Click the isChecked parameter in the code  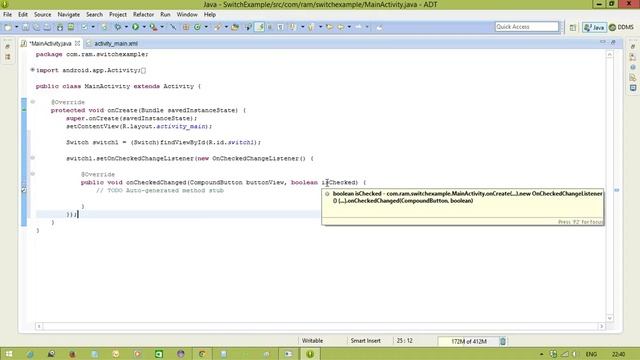pos(339,182)
